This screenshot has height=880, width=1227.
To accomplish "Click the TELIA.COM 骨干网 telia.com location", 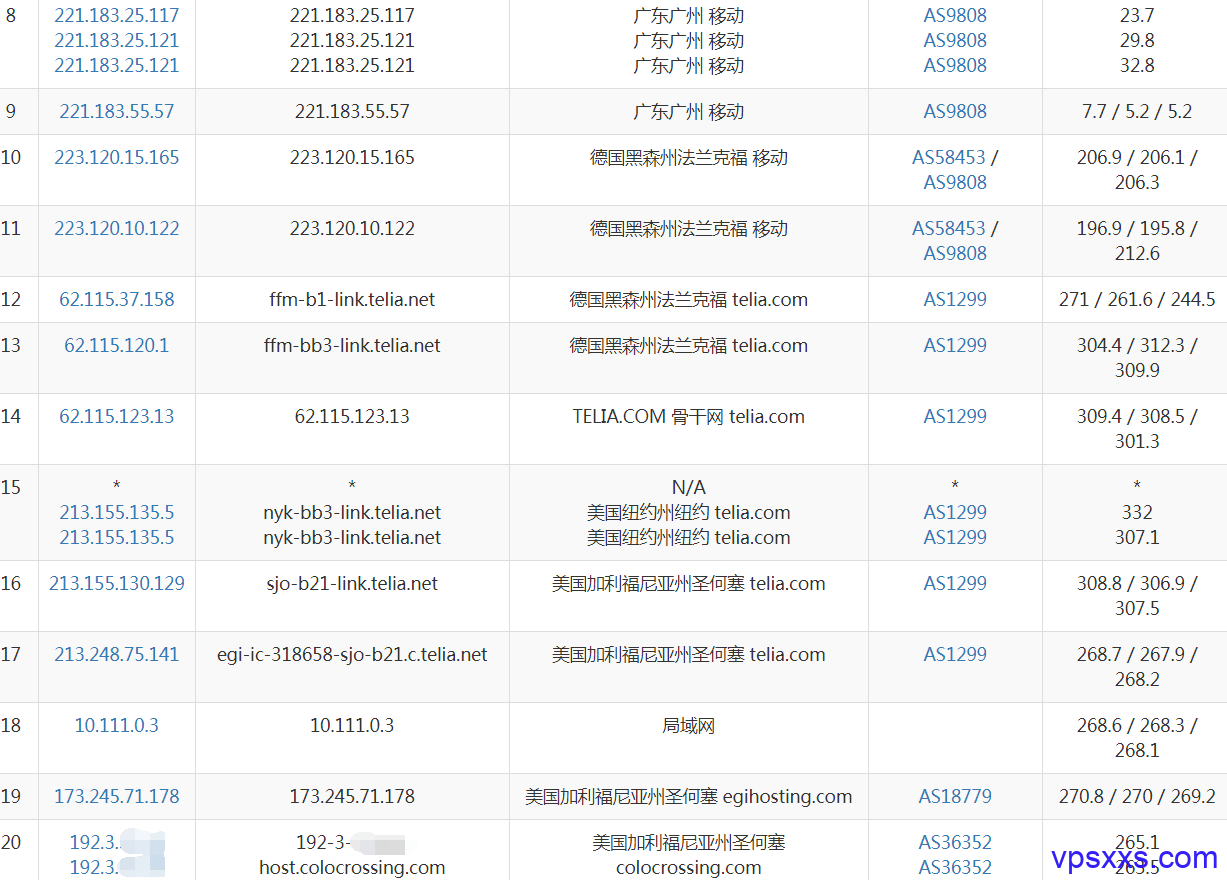I will (688, 416).
